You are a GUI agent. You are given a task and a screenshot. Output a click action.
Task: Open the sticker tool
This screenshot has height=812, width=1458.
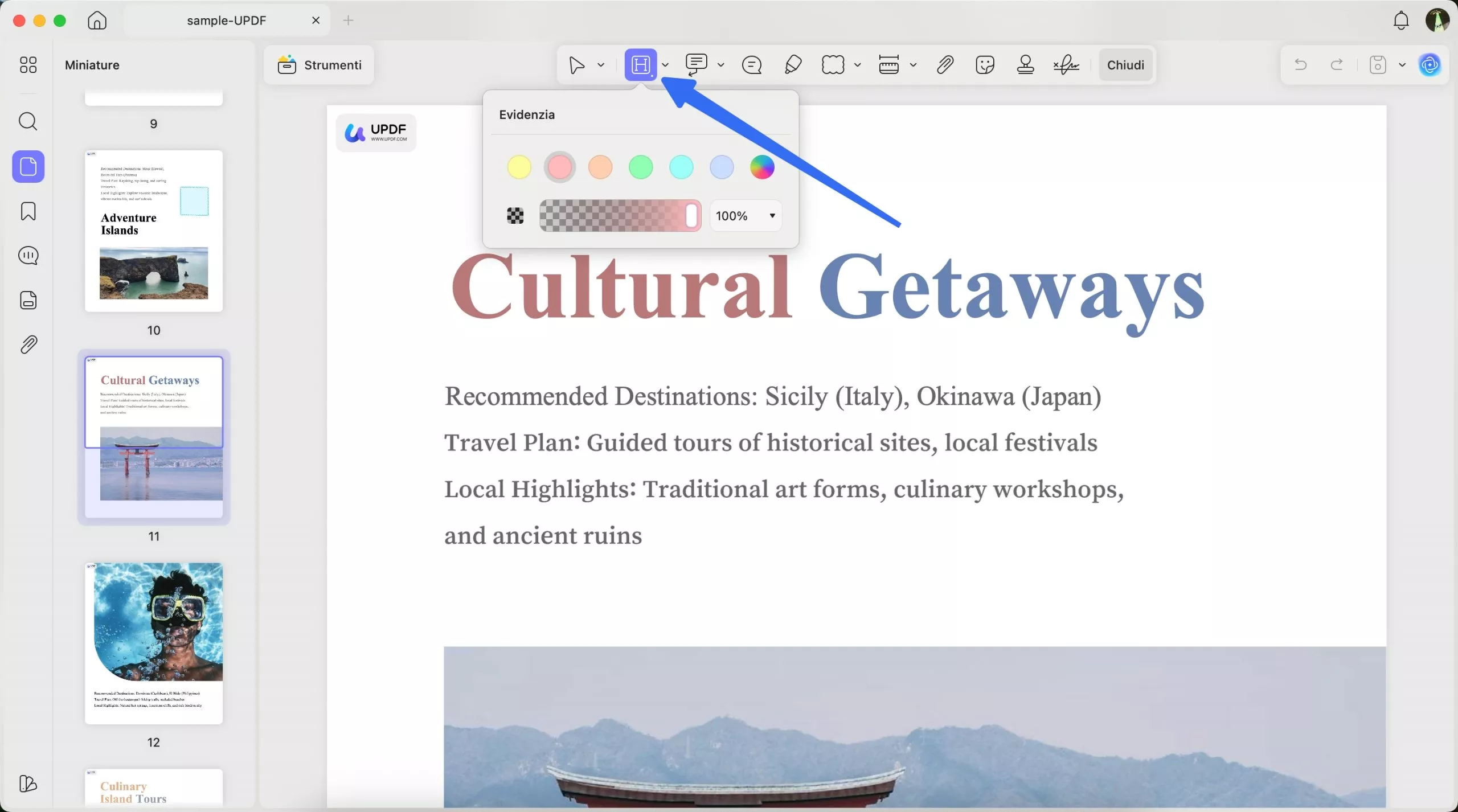[x=985, y=64]
